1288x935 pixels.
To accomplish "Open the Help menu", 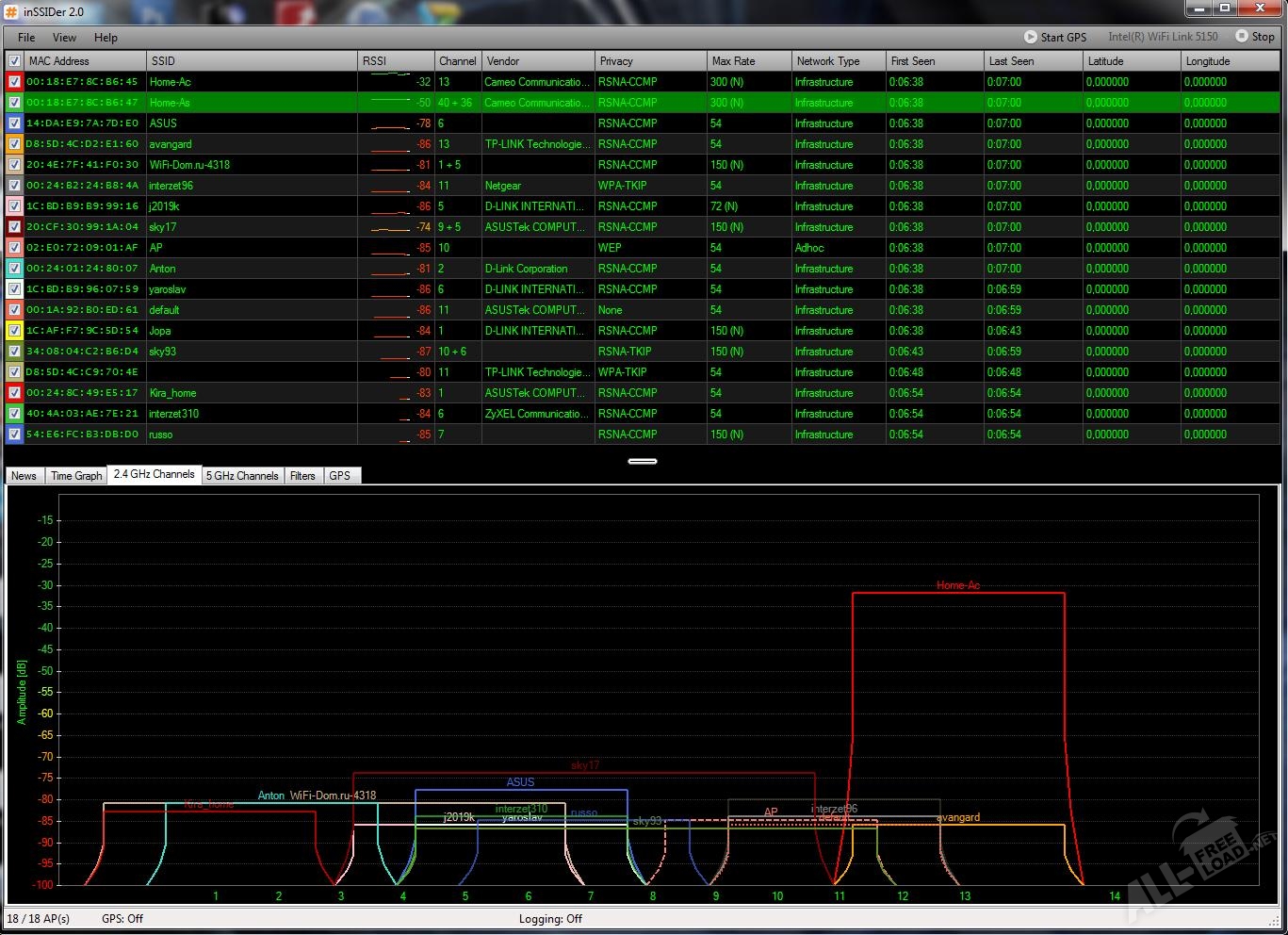I will (x=106, y=38).
